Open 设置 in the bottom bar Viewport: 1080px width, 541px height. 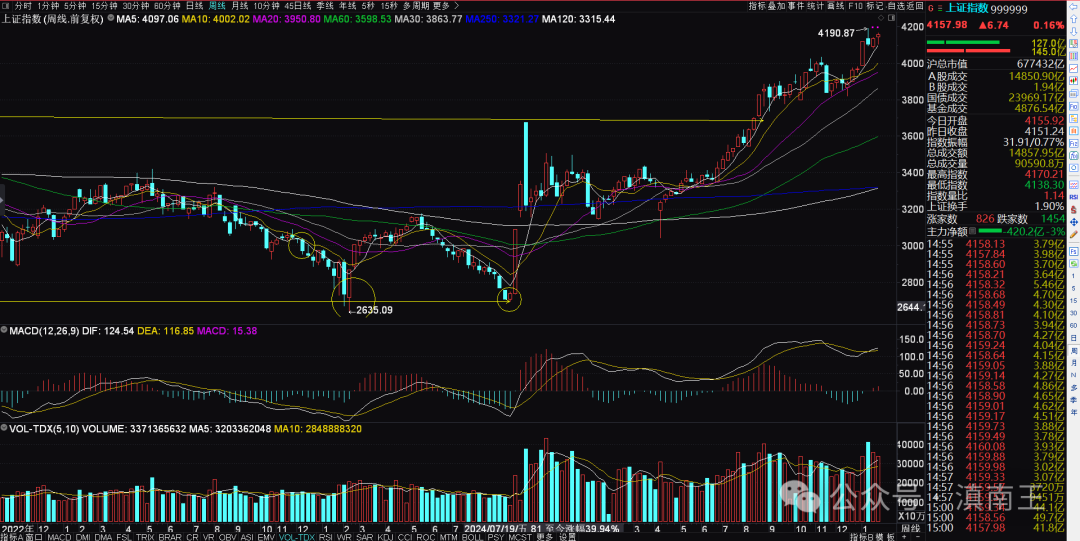(x=566, y=537)
